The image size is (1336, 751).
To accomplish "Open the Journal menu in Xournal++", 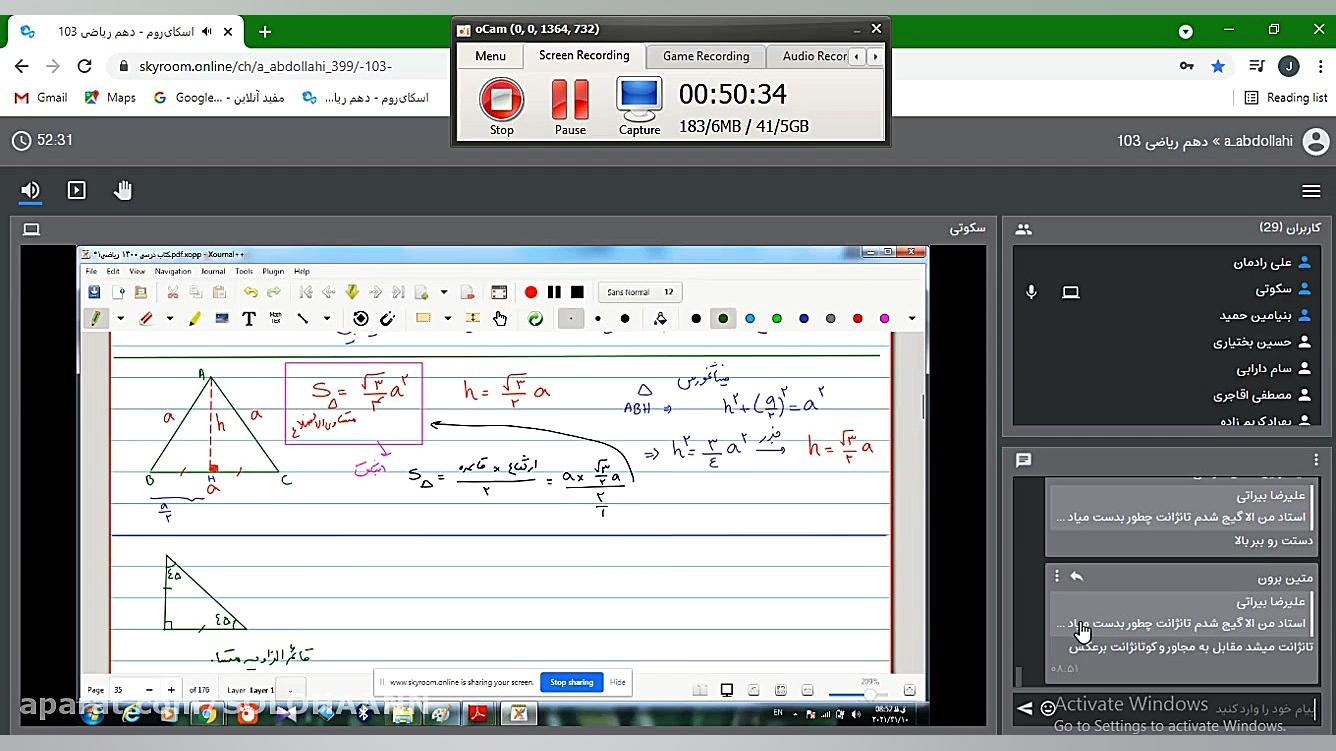I will coord(213,271).
